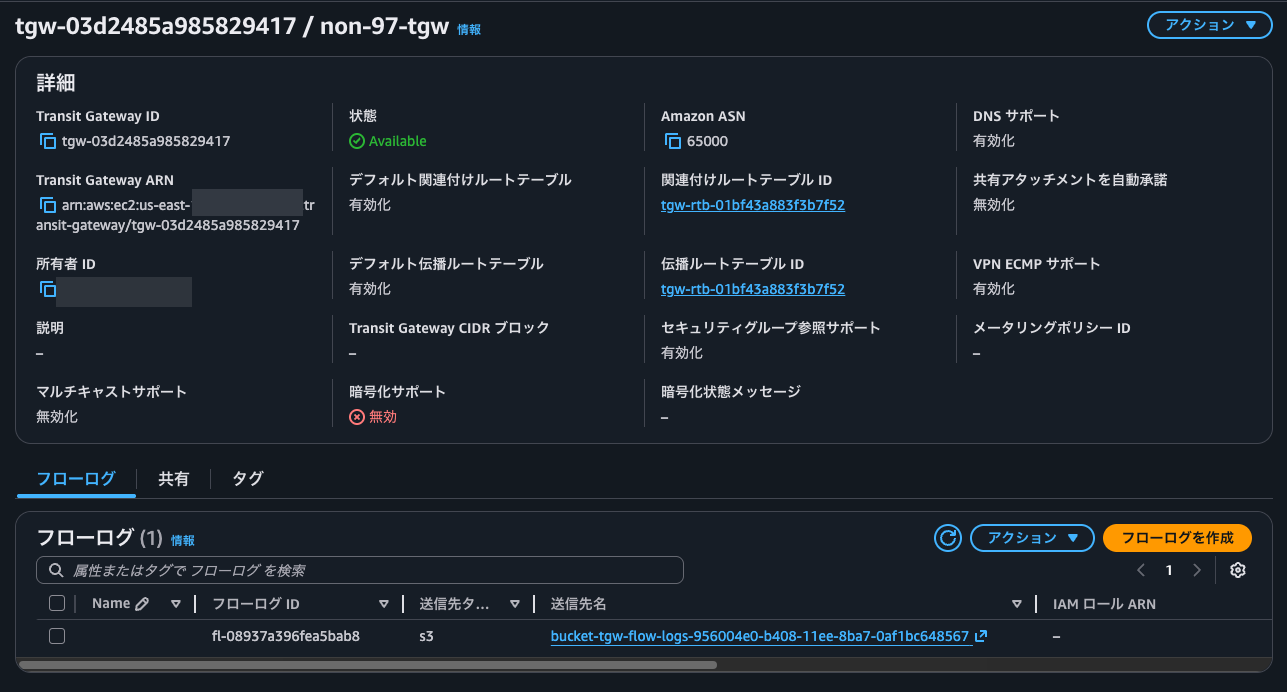
Task: Go to next flow logs page
Action: [x=1197, y=570]
